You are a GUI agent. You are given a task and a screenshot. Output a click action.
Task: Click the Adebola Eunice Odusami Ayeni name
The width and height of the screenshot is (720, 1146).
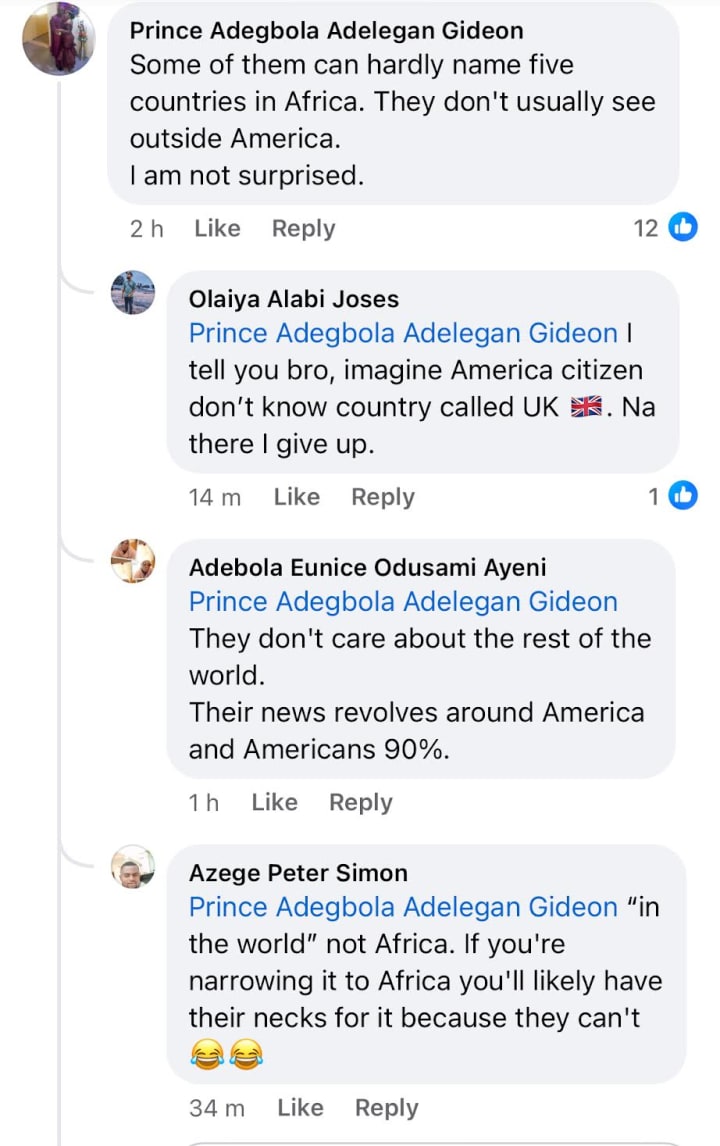click(367, 567)
